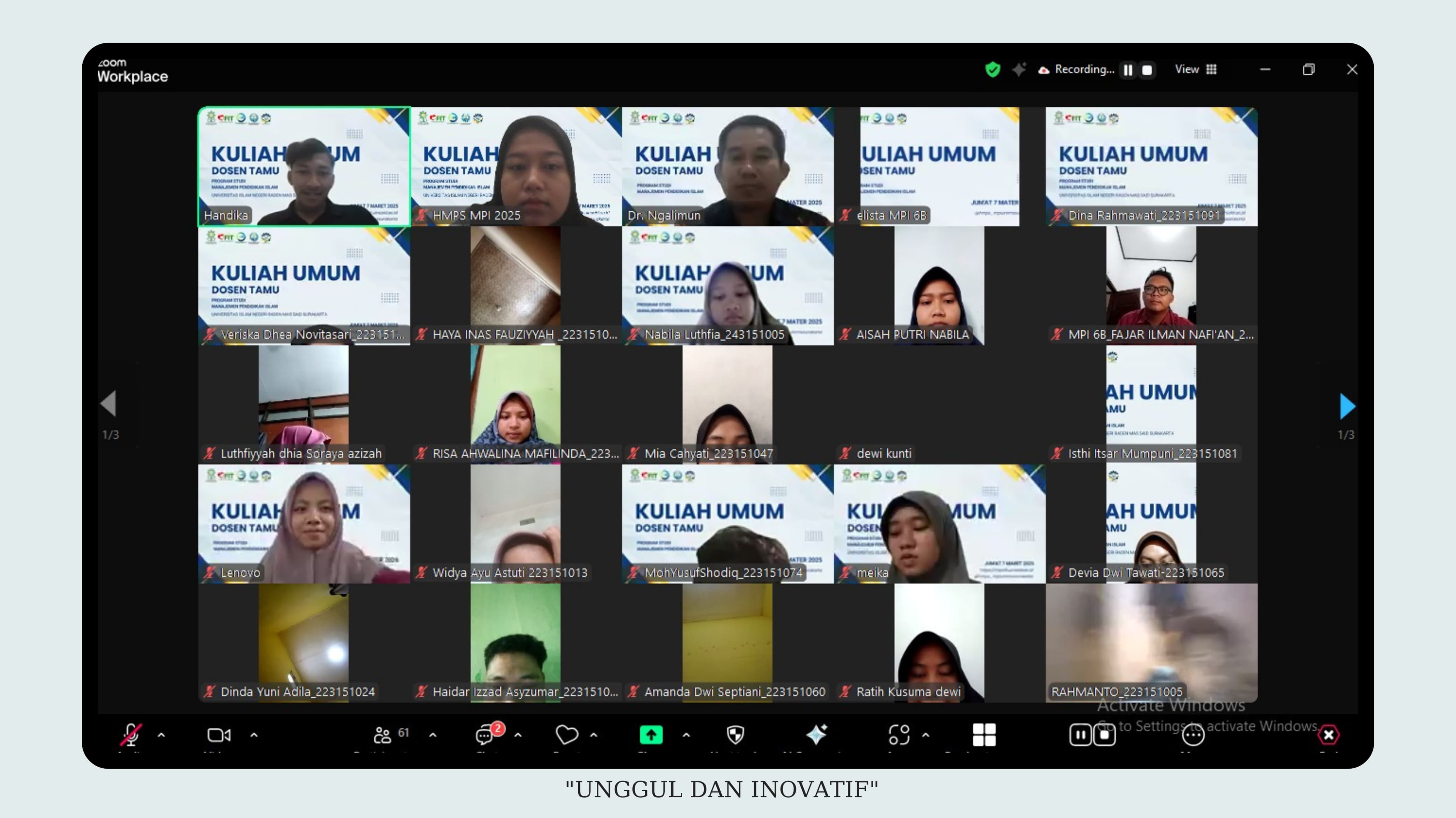Select Dinda Yuni Adila_223151024 tile
This screenshot has width=1456, height=818.
pos(304,643)
